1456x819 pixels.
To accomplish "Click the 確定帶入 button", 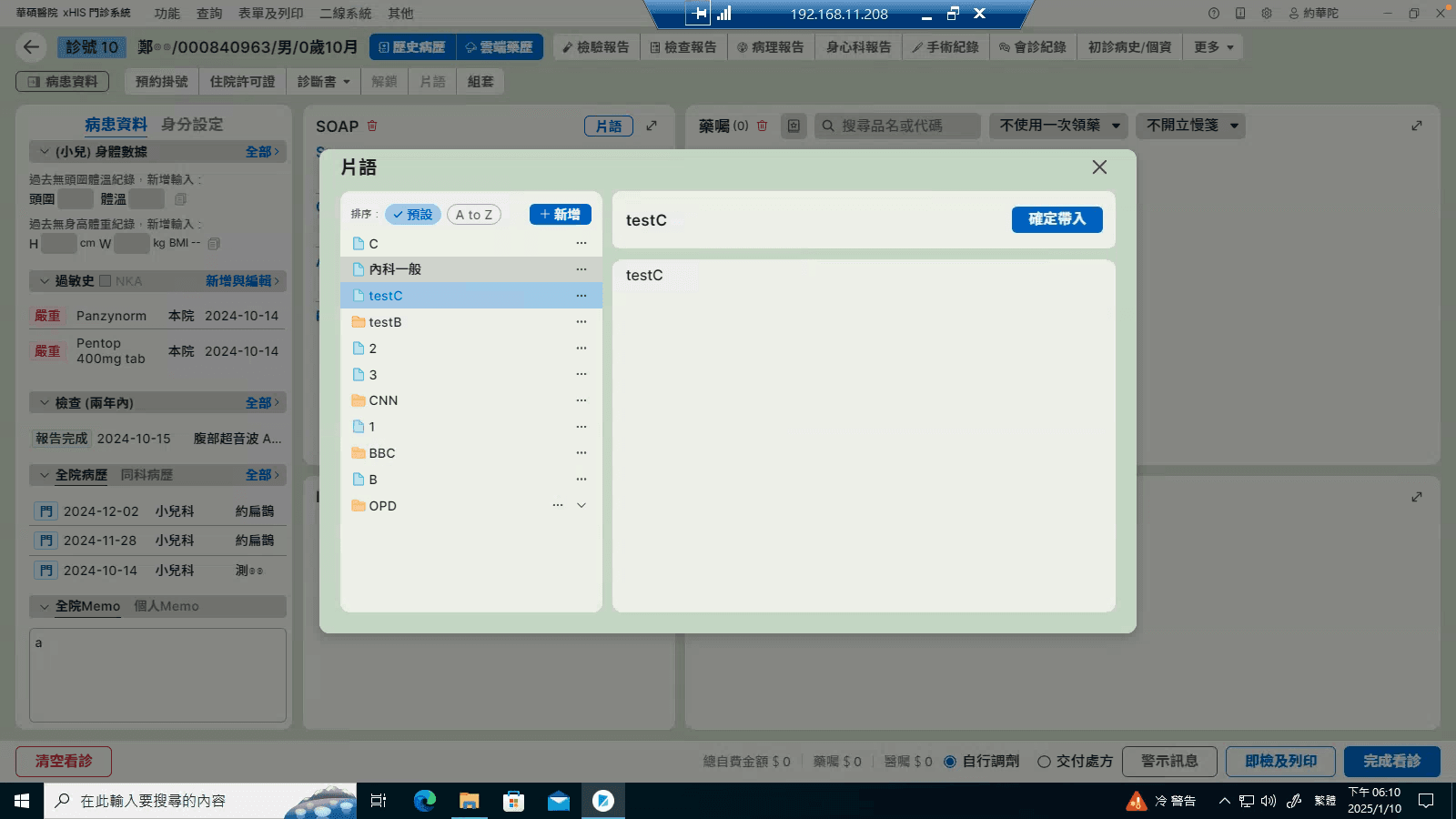I will [1057, 219].
